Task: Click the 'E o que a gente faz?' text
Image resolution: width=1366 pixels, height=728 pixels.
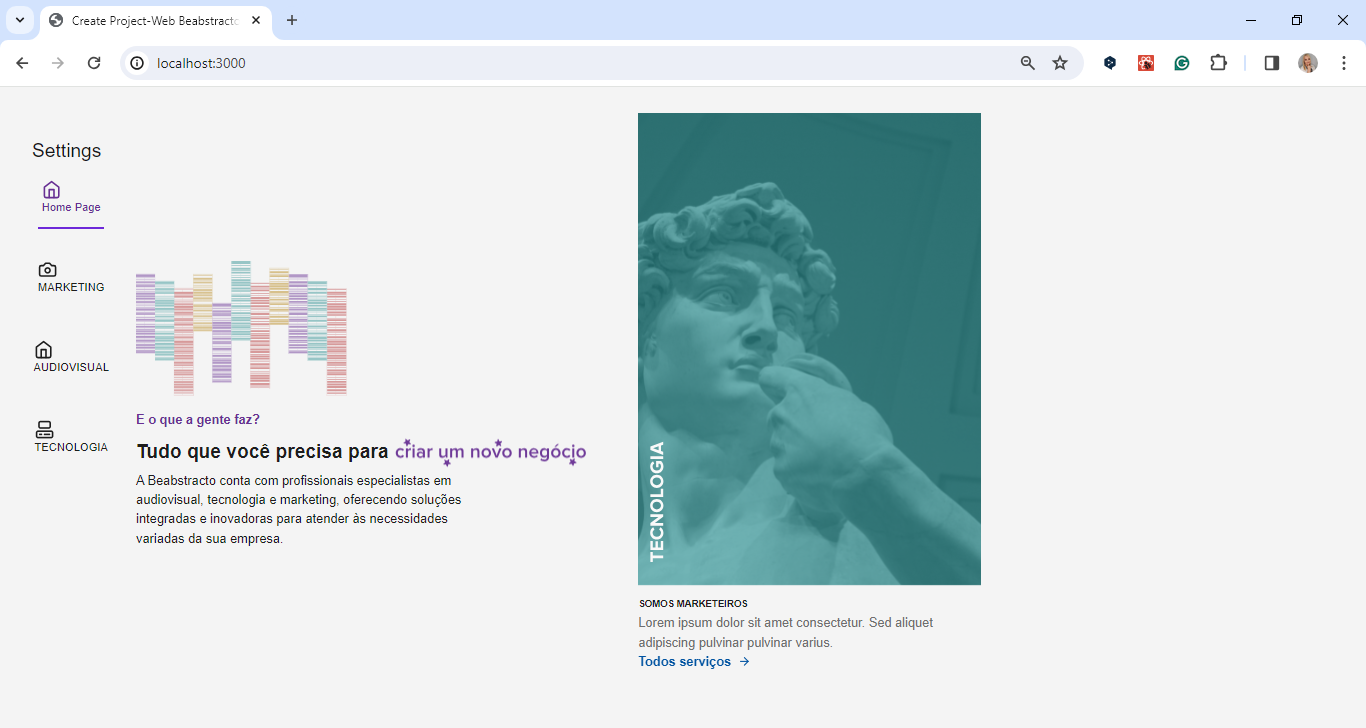Action: (x=198, y=420)
